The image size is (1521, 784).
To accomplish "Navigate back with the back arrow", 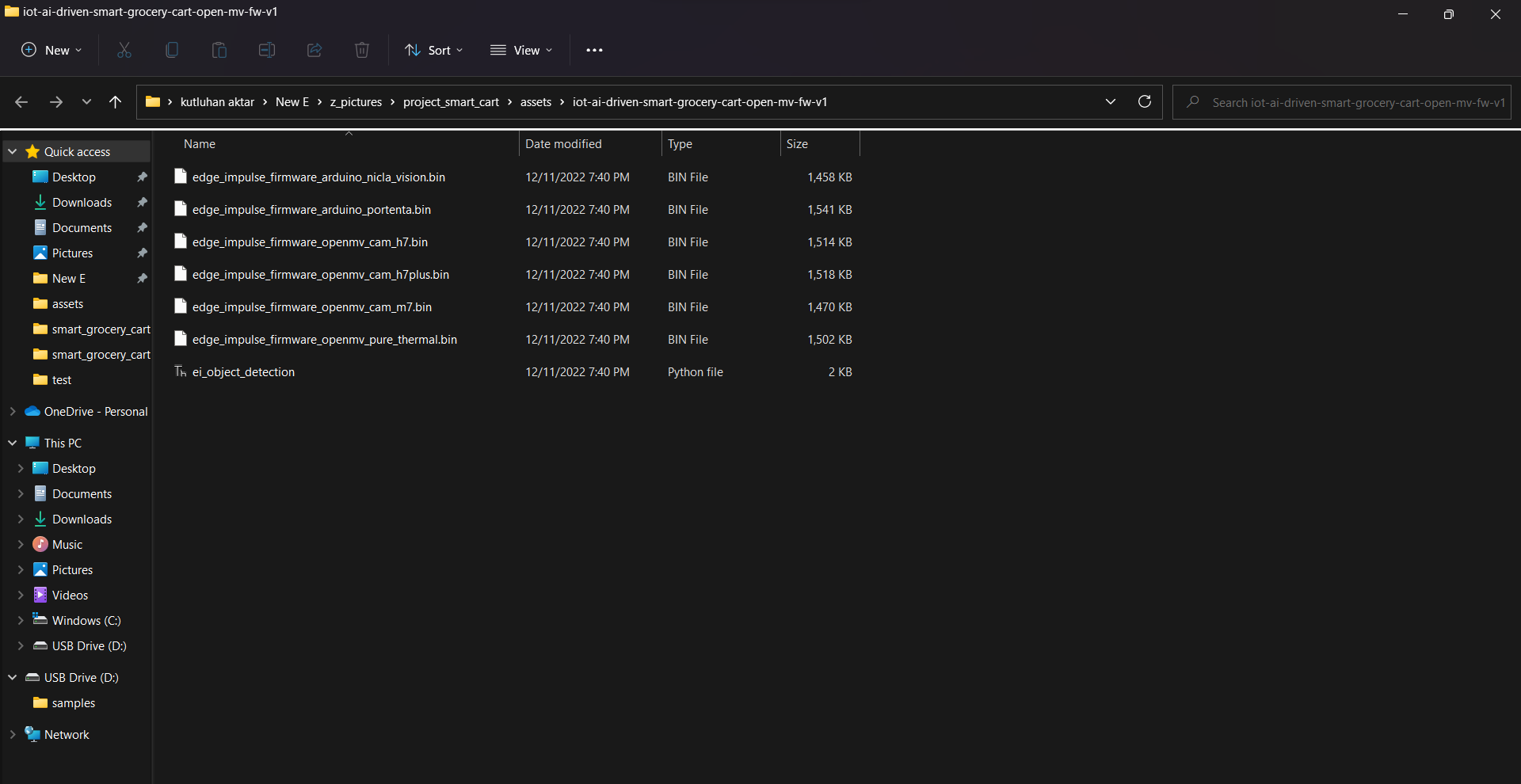I will [21, 101].
